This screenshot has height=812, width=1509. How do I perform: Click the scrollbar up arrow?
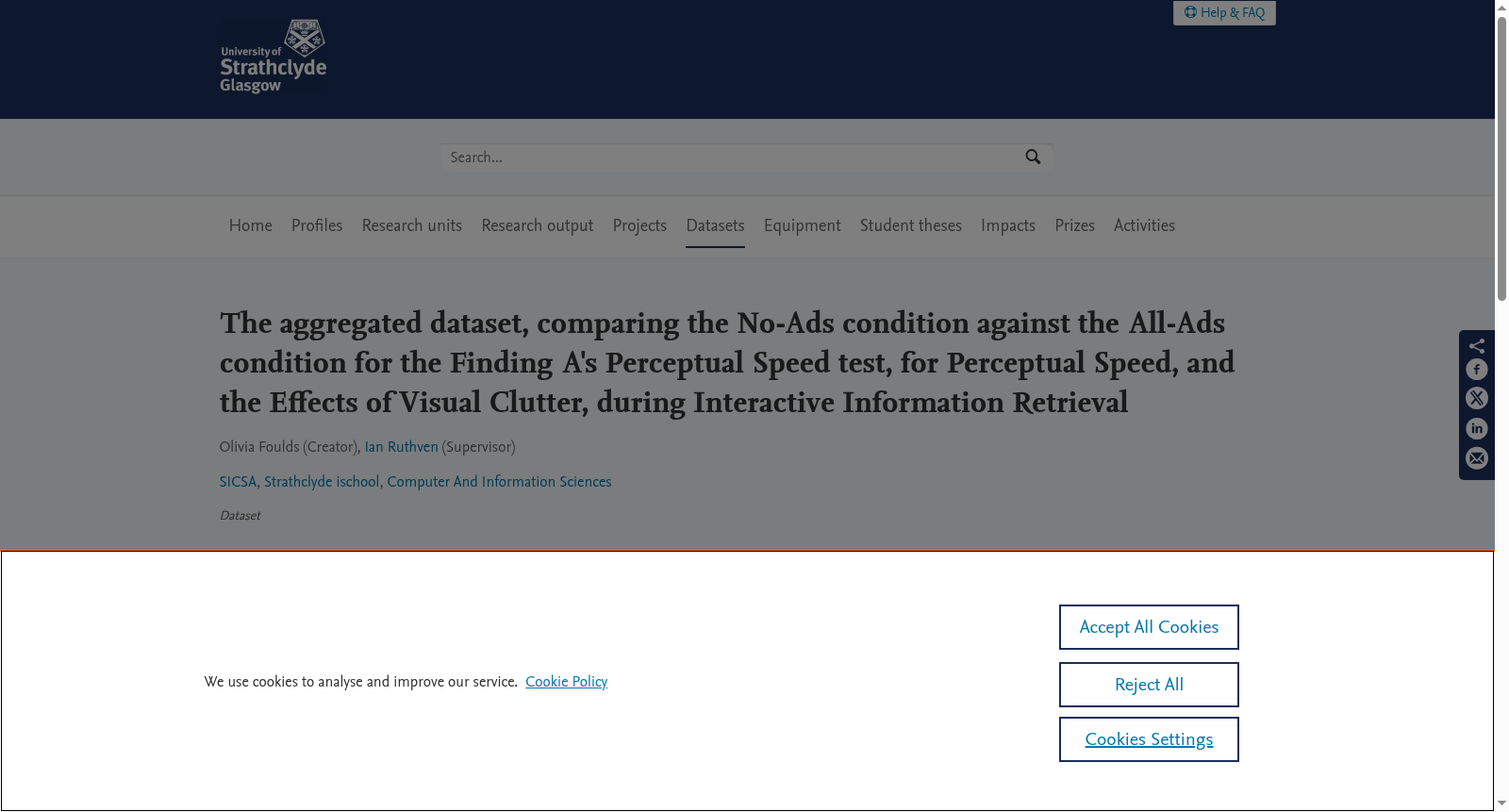pos(1501,8)
